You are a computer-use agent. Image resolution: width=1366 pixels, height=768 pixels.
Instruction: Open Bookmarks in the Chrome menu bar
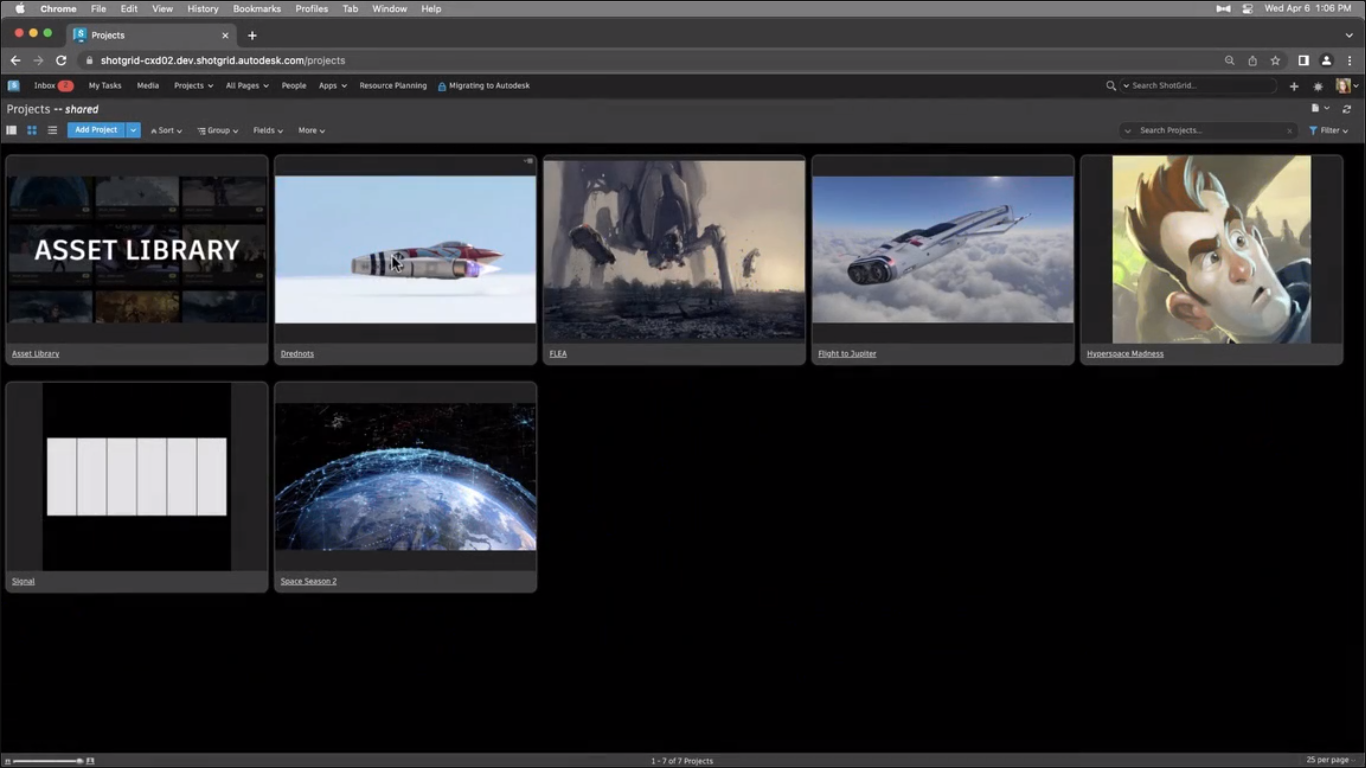point(257,8)
